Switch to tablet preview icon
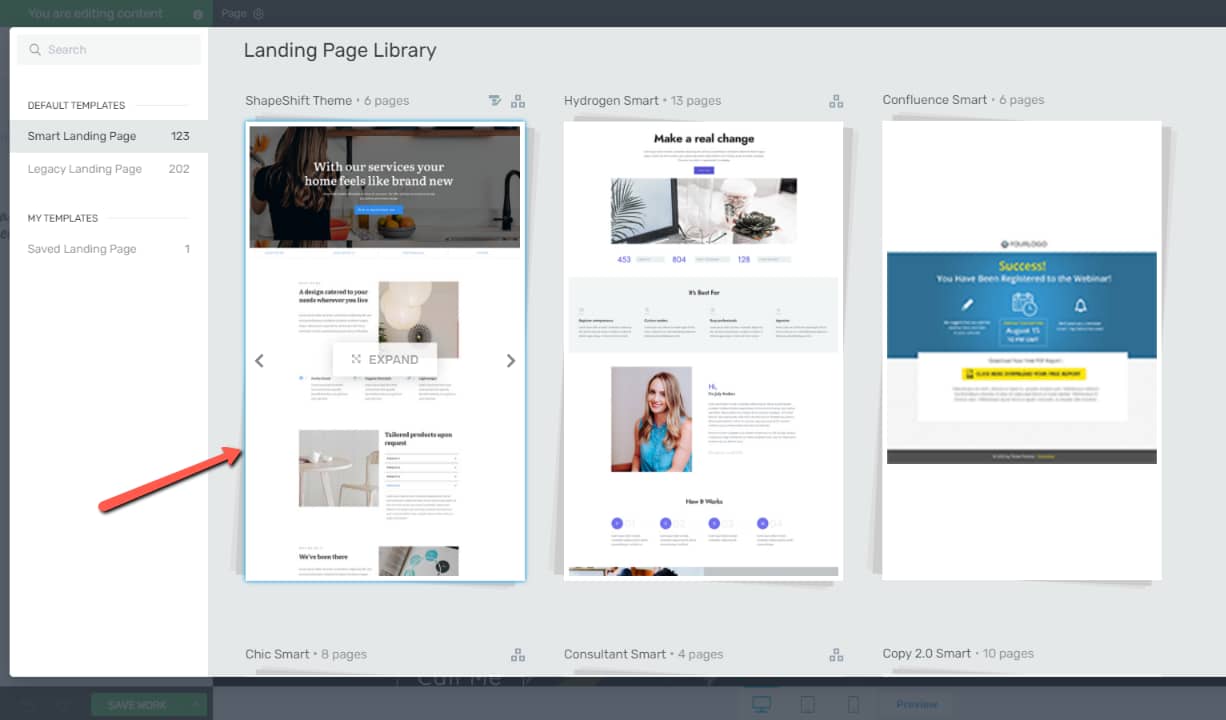This screenshot has width=1226, height=720. 807,705
